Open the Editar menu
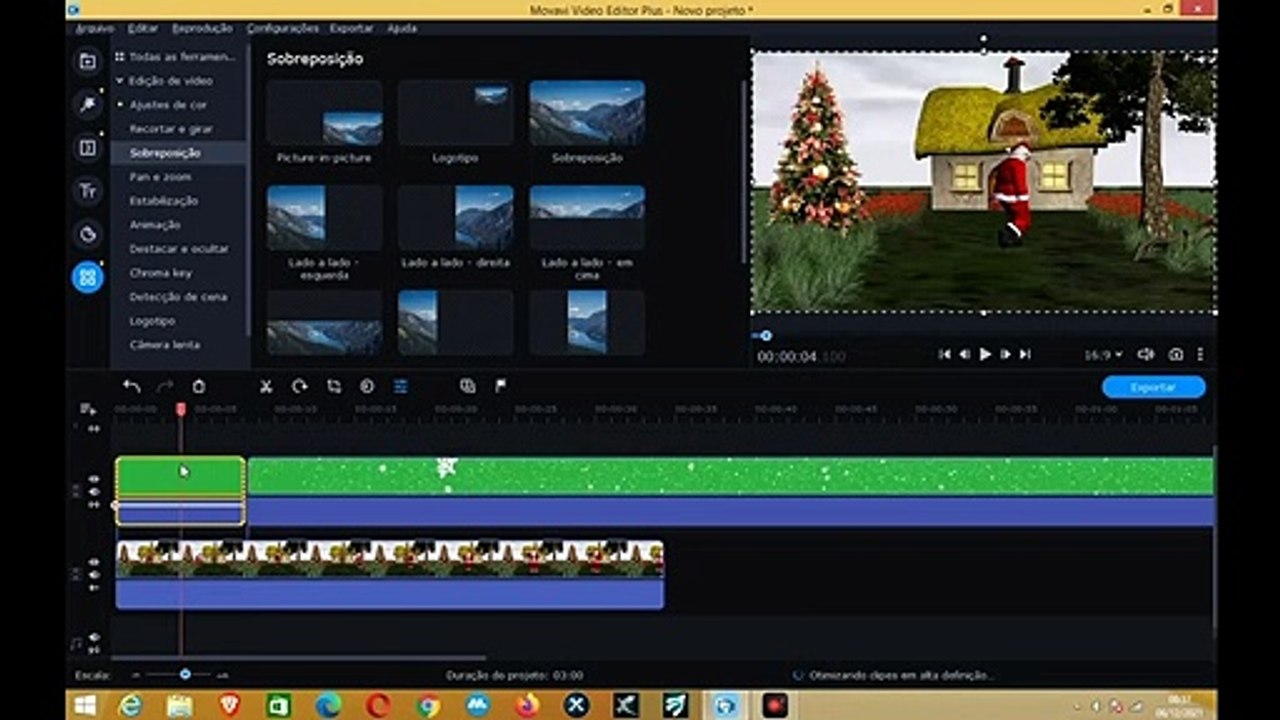This screenshot has width=1280, height=720. click(143, 28)
